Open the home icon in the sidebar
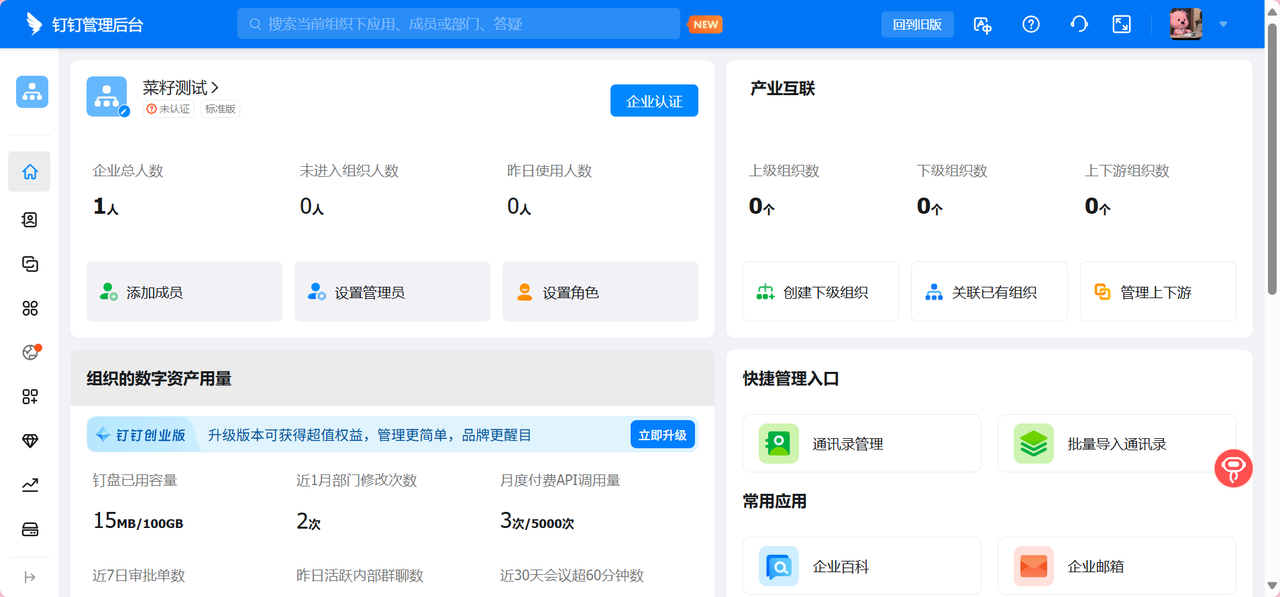This screenshot has width=1280, height=597. (30, 172)
